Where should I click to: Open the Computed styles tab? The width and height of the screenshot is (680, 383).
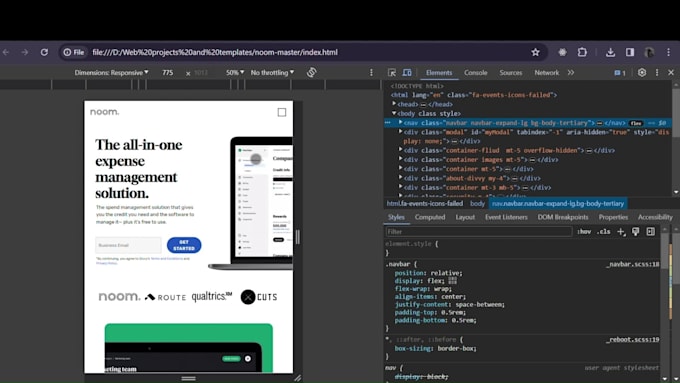tap(430, 217)
